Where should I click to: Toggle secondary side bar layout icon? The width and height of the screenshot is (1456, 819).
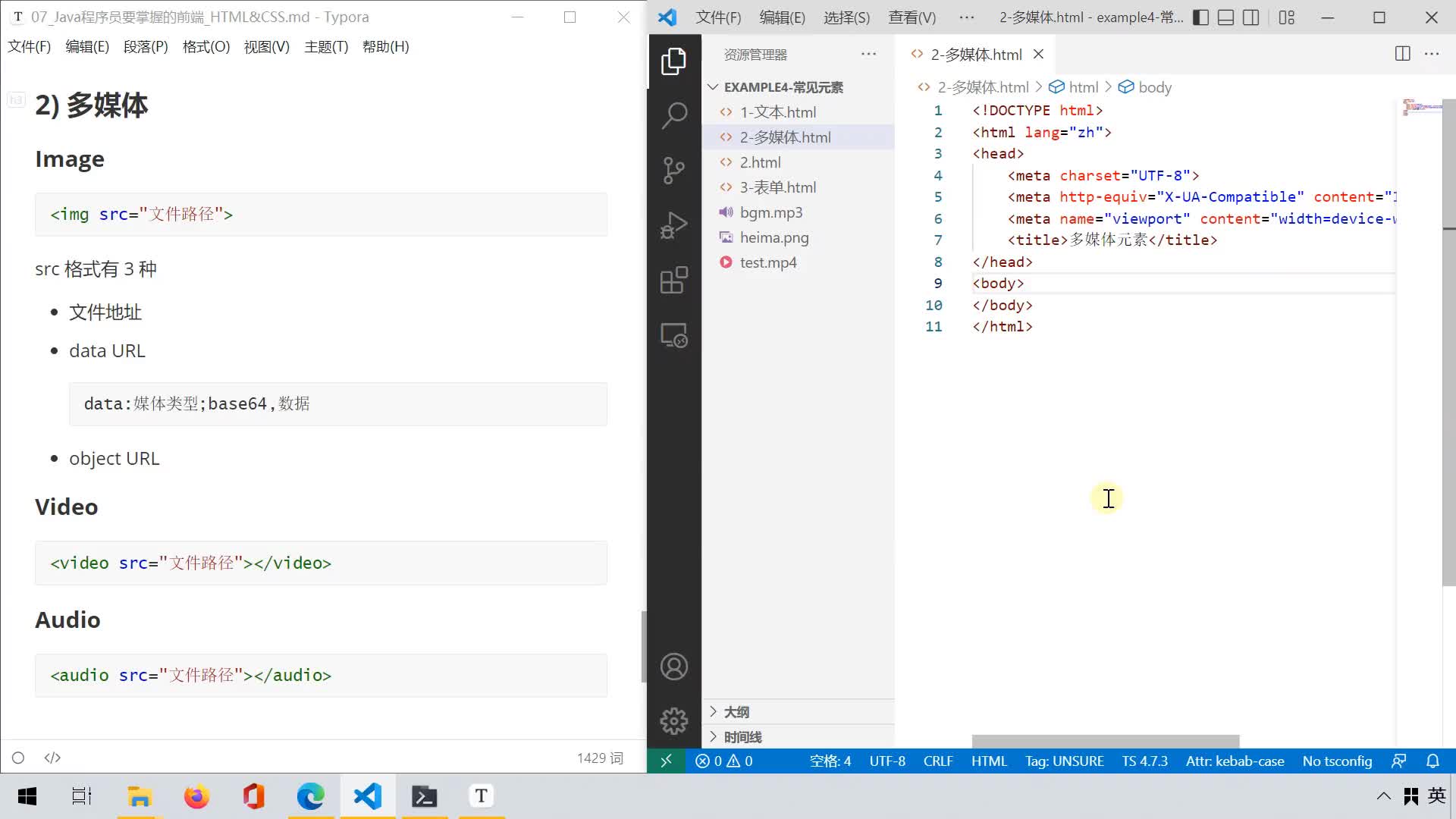(x=1251, y=17)
